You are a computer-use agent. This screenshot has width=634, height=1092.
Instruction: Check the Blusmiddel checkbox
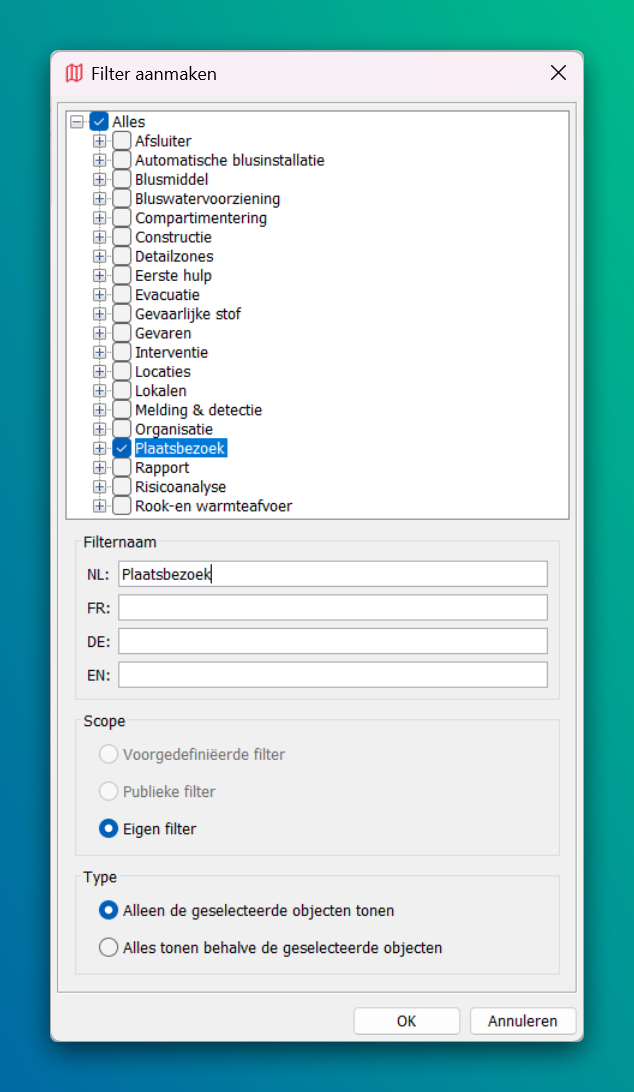click(x=121, y=180)
